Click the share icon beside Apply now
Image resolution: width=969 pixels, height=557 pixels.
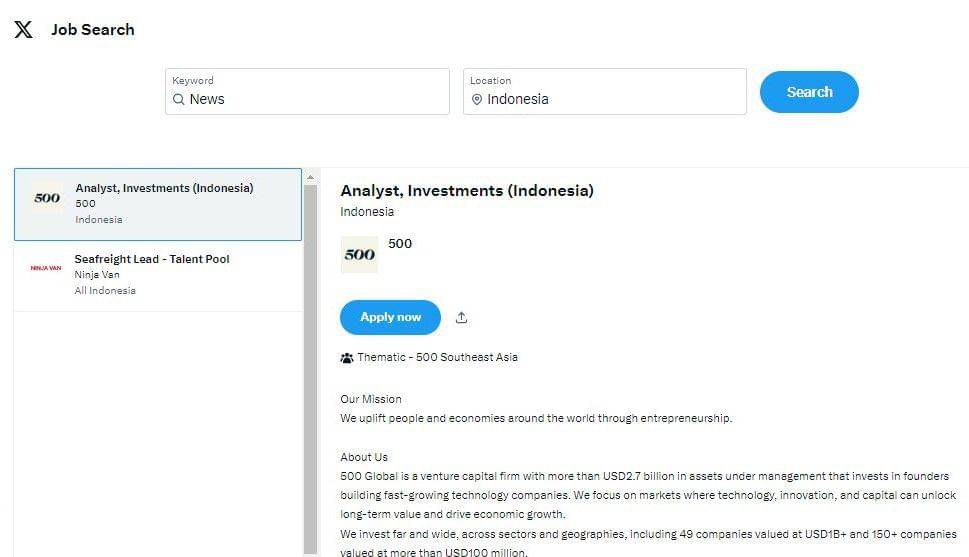461,317
